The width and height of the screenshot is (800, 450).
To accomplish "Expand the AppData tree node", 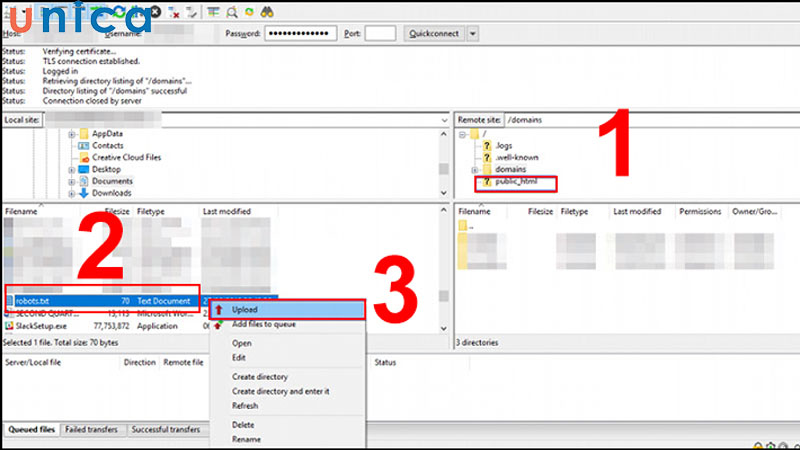I will click(x=71, y=134).
